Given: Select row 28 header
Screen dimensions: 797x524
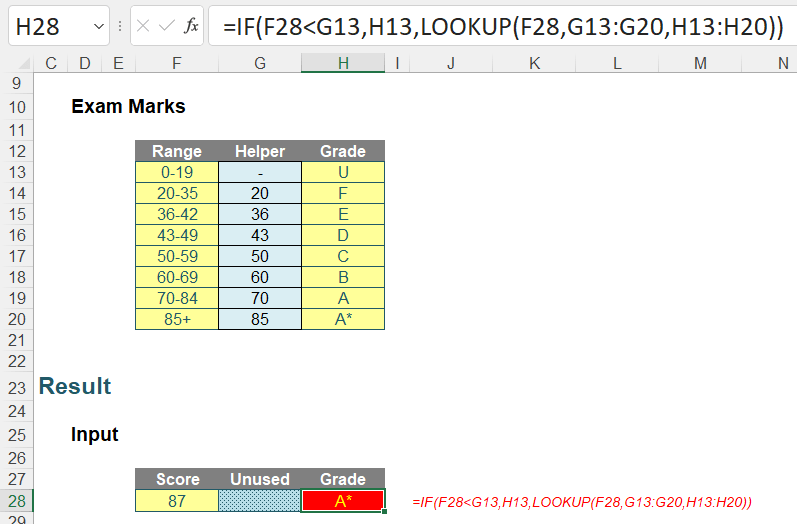Looking at the screenshot, I should [16, 501].
